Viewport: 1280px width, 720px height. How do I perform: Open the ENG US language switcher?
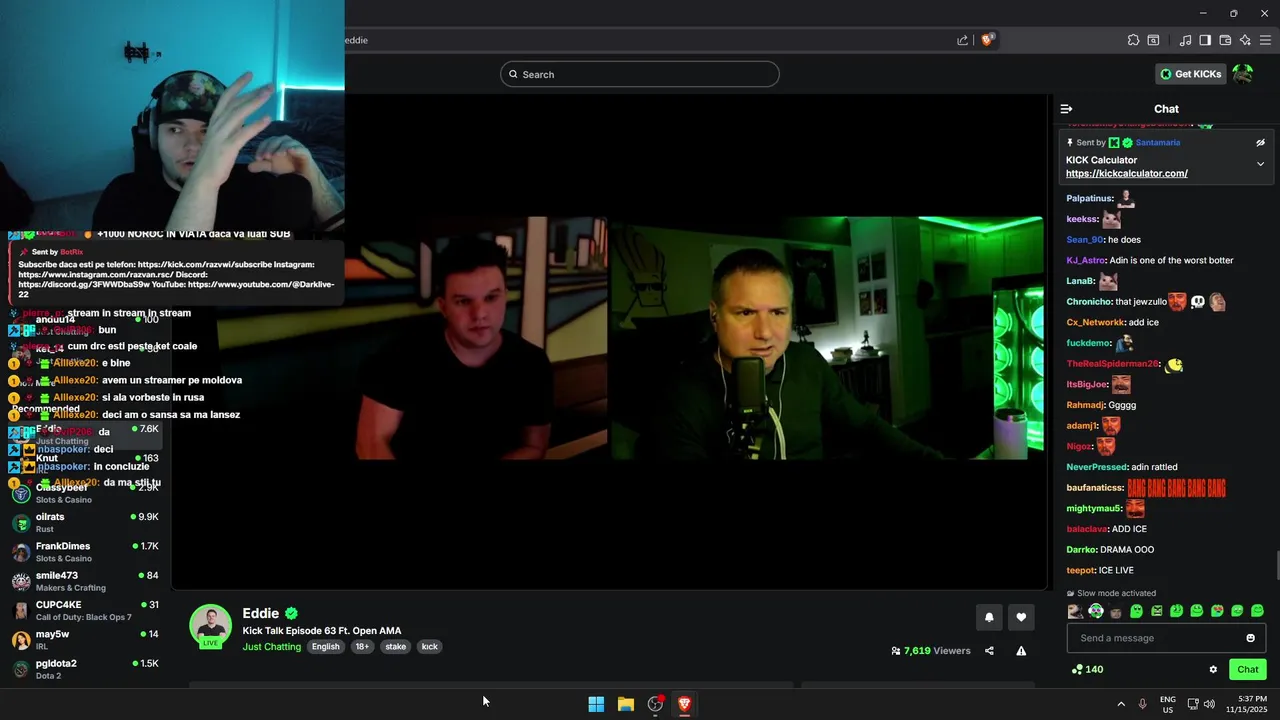(1167, 704)
